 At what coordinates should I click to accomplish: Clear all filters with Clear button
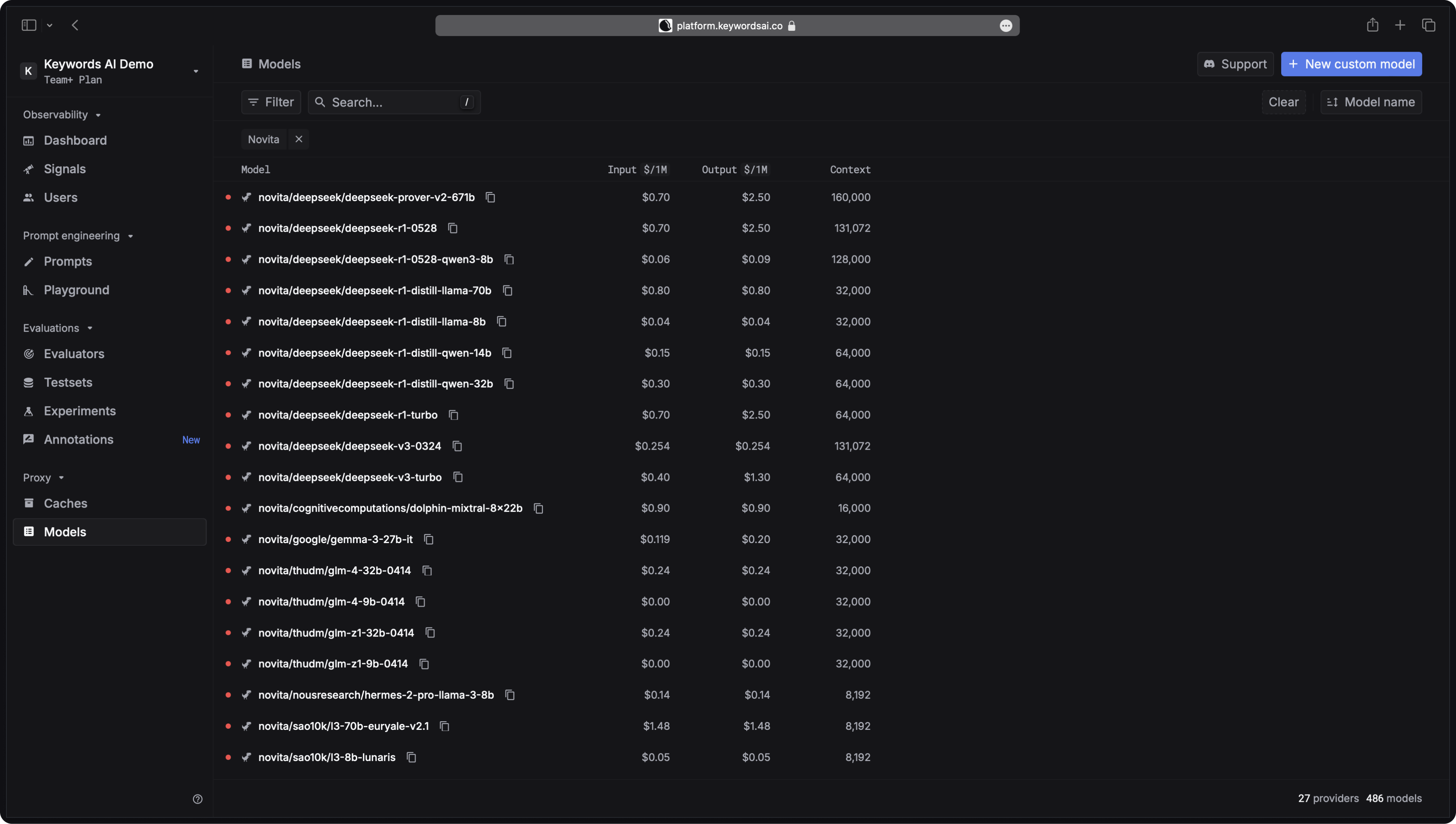click(x=1283, y=102)
